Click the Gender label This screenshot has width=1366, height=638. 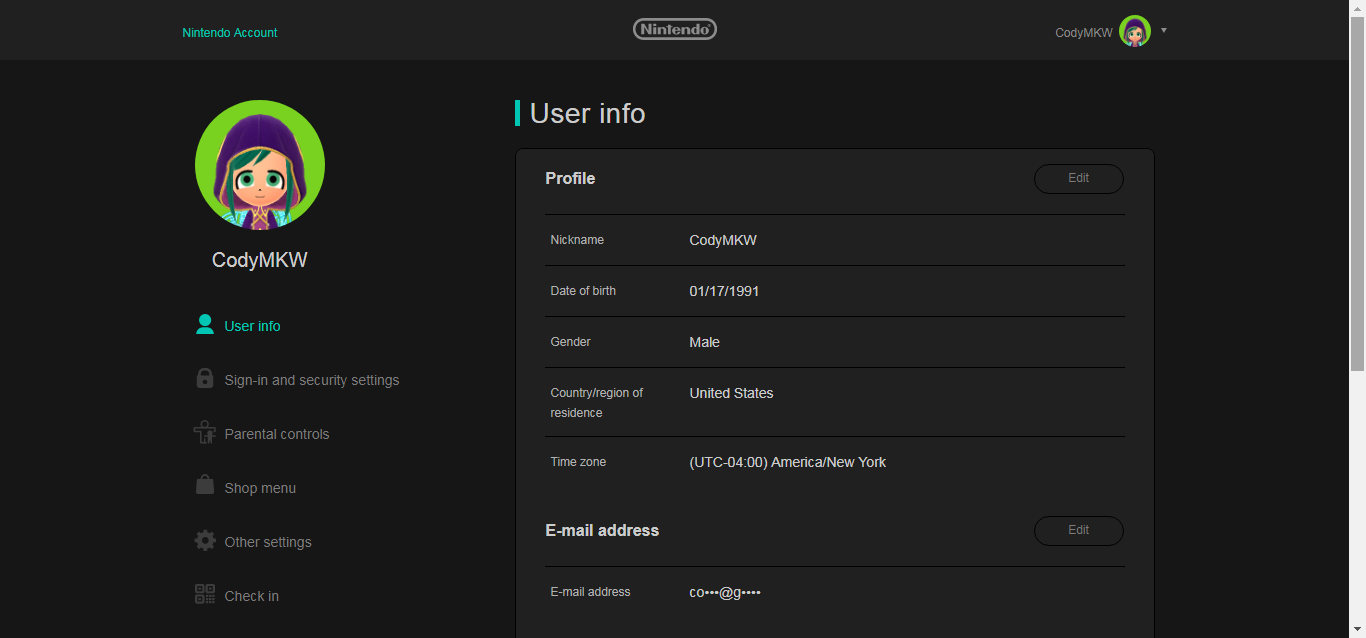pyautogui.click(x=570, y=342)
